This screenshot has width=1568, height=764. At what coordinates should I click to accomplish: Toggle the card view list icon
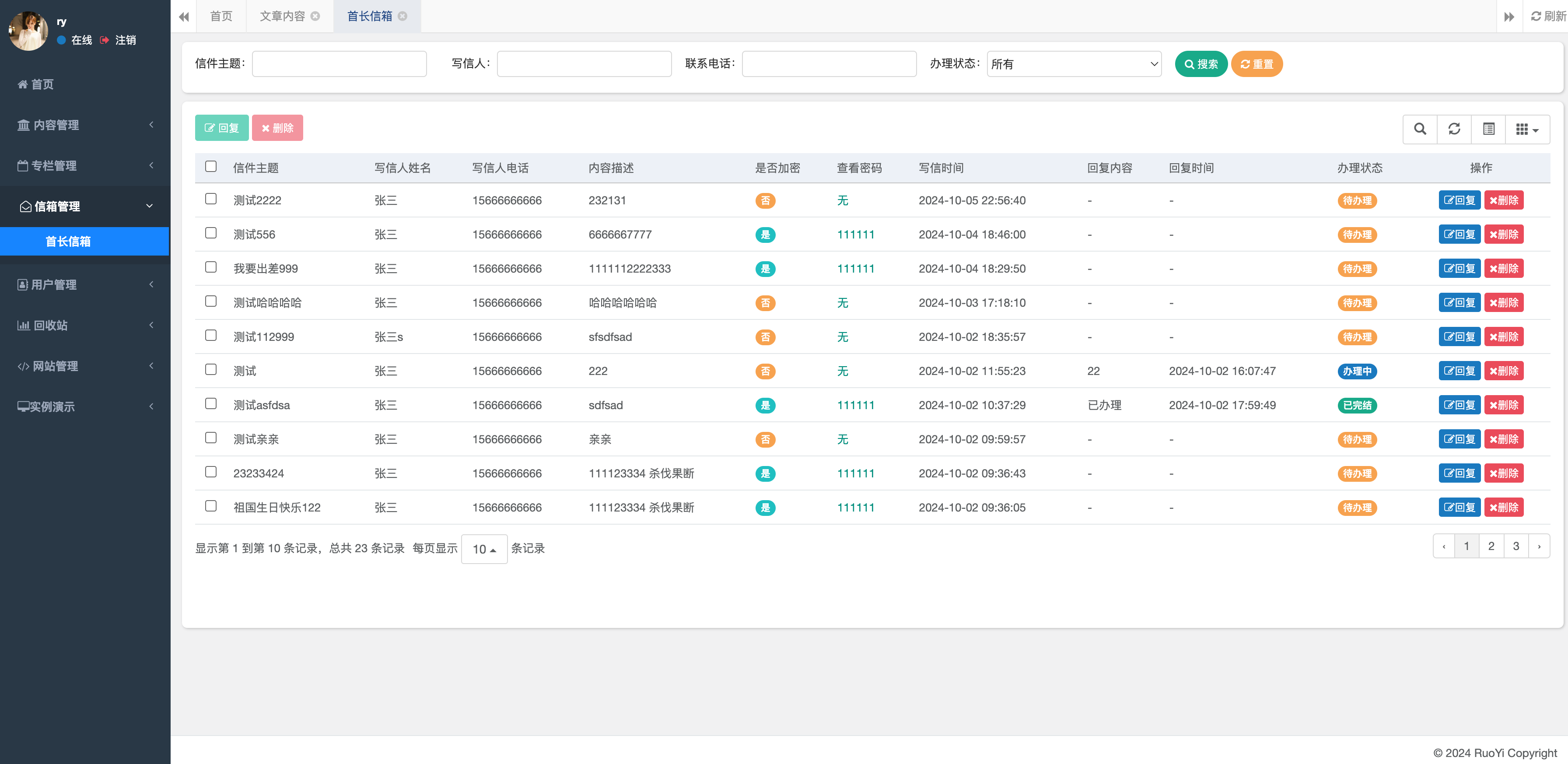1488,129
